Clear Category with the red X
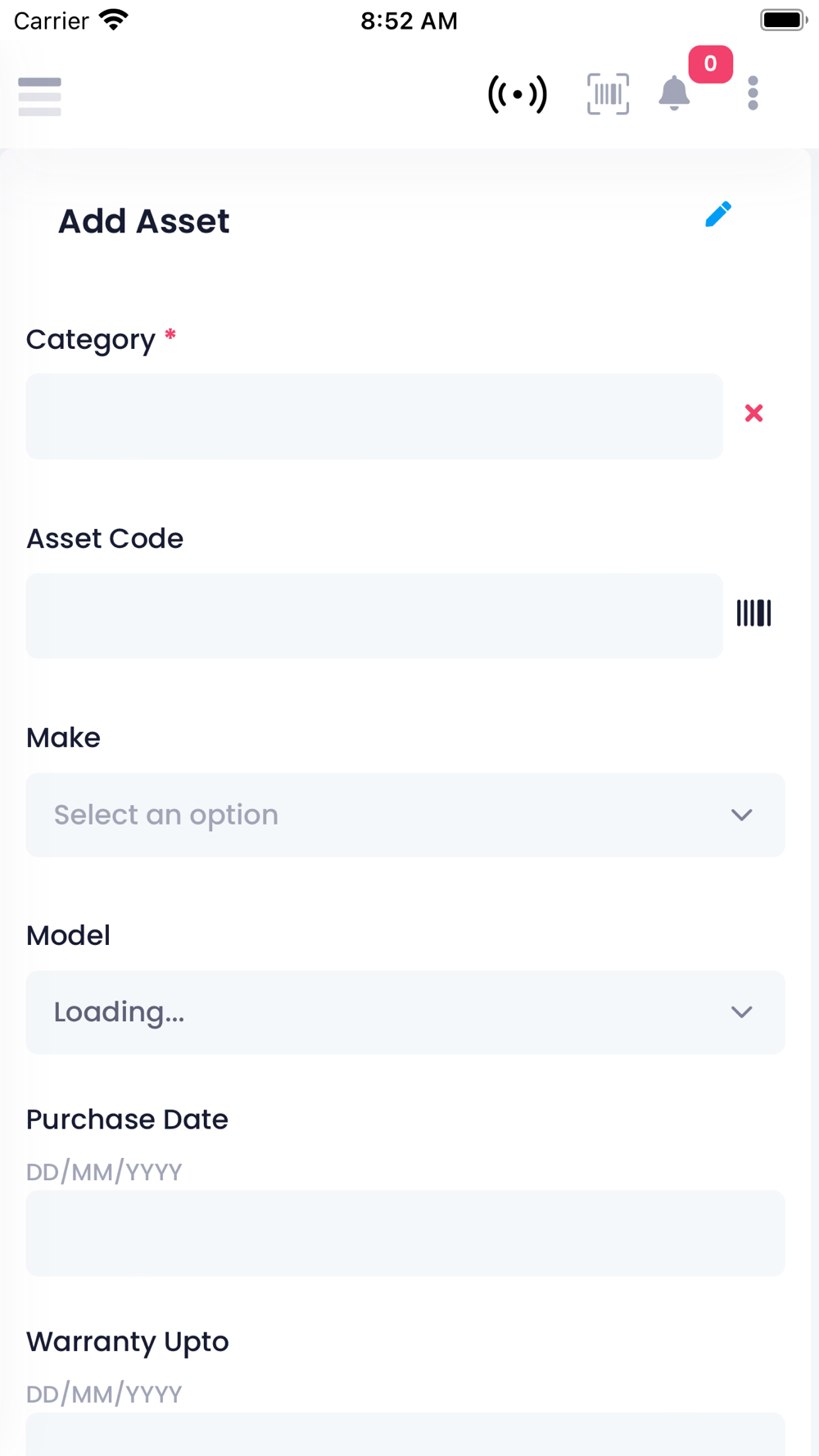Viewport: 819px width, 1456px height. point(753,414)
